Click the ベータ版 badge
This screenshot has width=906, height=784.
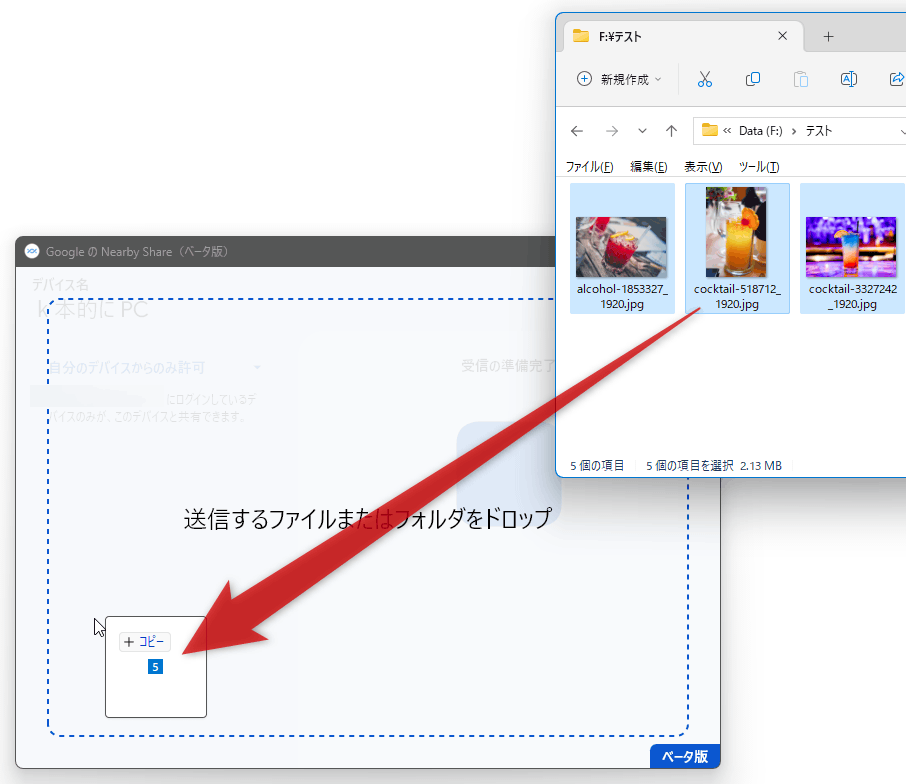[685, 756]
